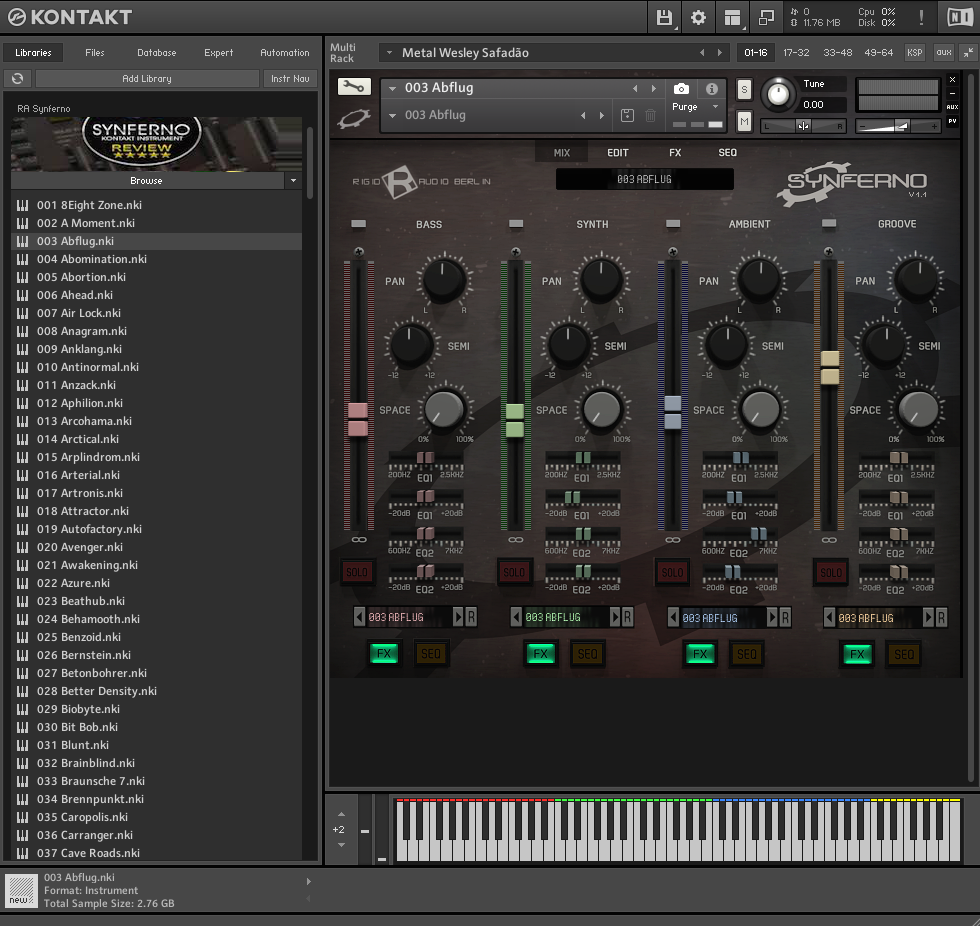The width and height of the screenshot is (980, 926).
Task: Switch to the Automation tab
Action: click(x=284, y=52)
